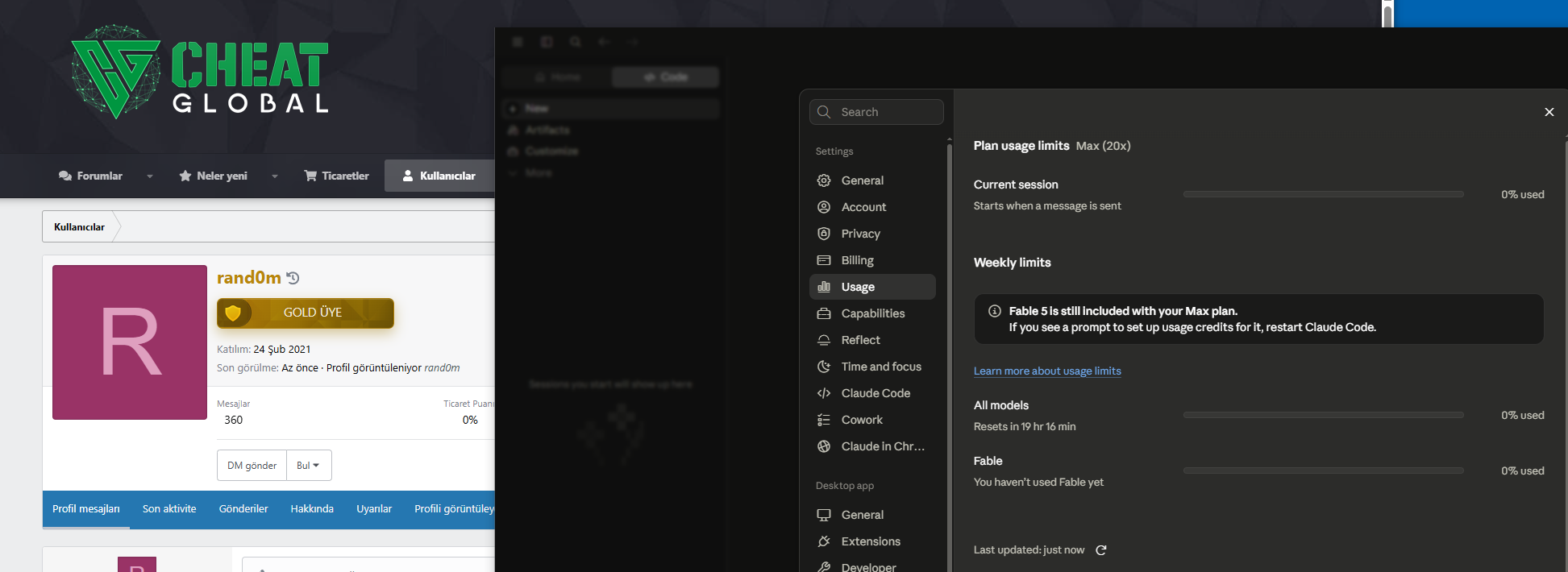This screenshot has width=1568, height=572.
Task: Expand the Neler yeni dropdown arrow
Action: [275, 176]
